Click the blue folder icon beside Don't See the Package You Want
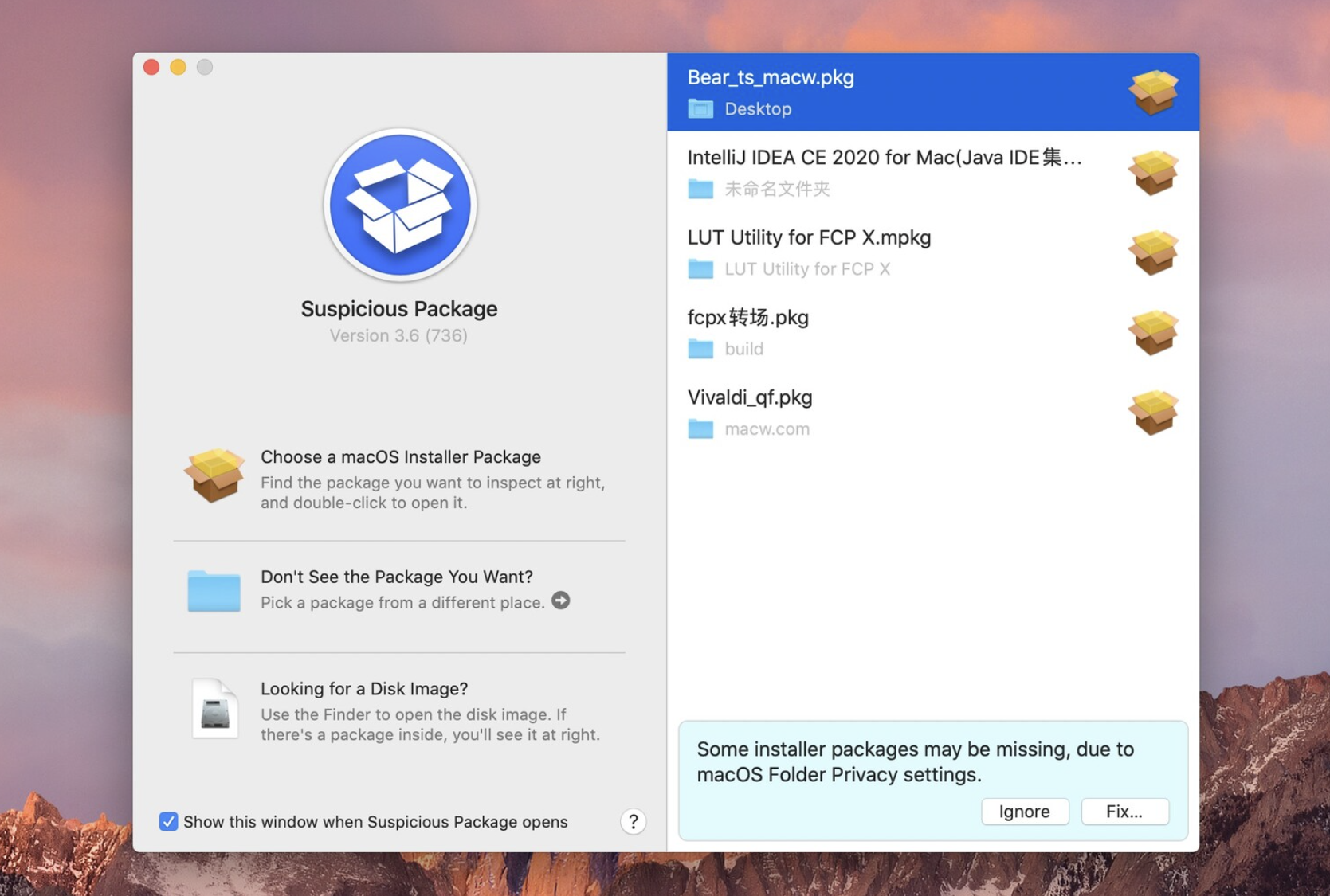 tap(212, 592)
